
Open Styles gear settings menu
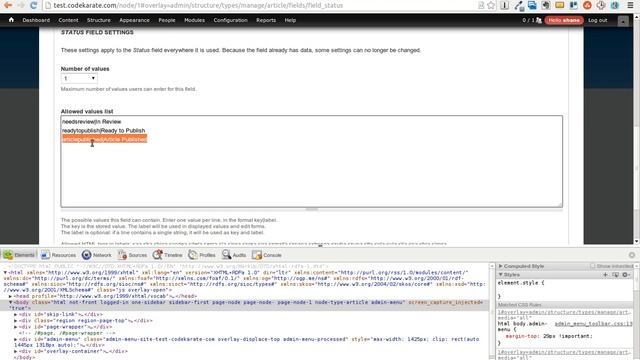pyautogui.click(x=626, y=275)
